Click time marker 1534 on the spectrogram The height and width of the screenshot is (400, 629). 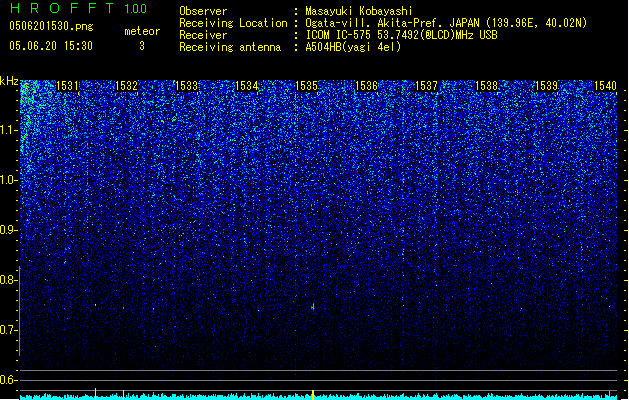click(x=246, y=86)
